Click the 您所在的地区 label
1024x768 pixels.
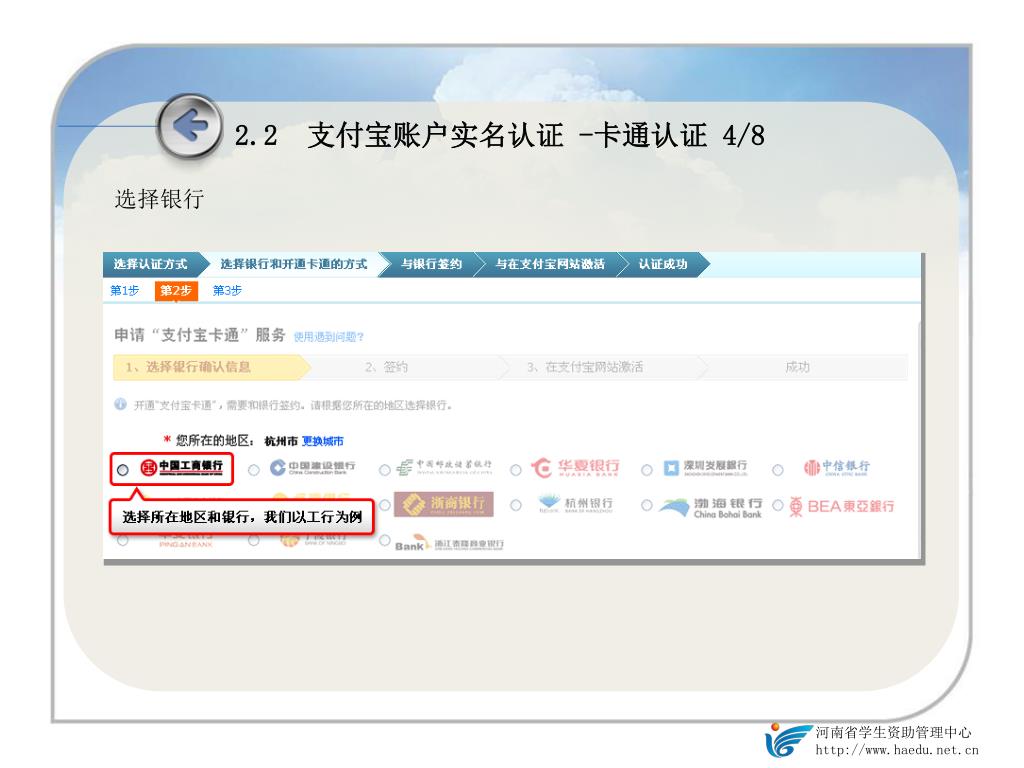(215, 441)
